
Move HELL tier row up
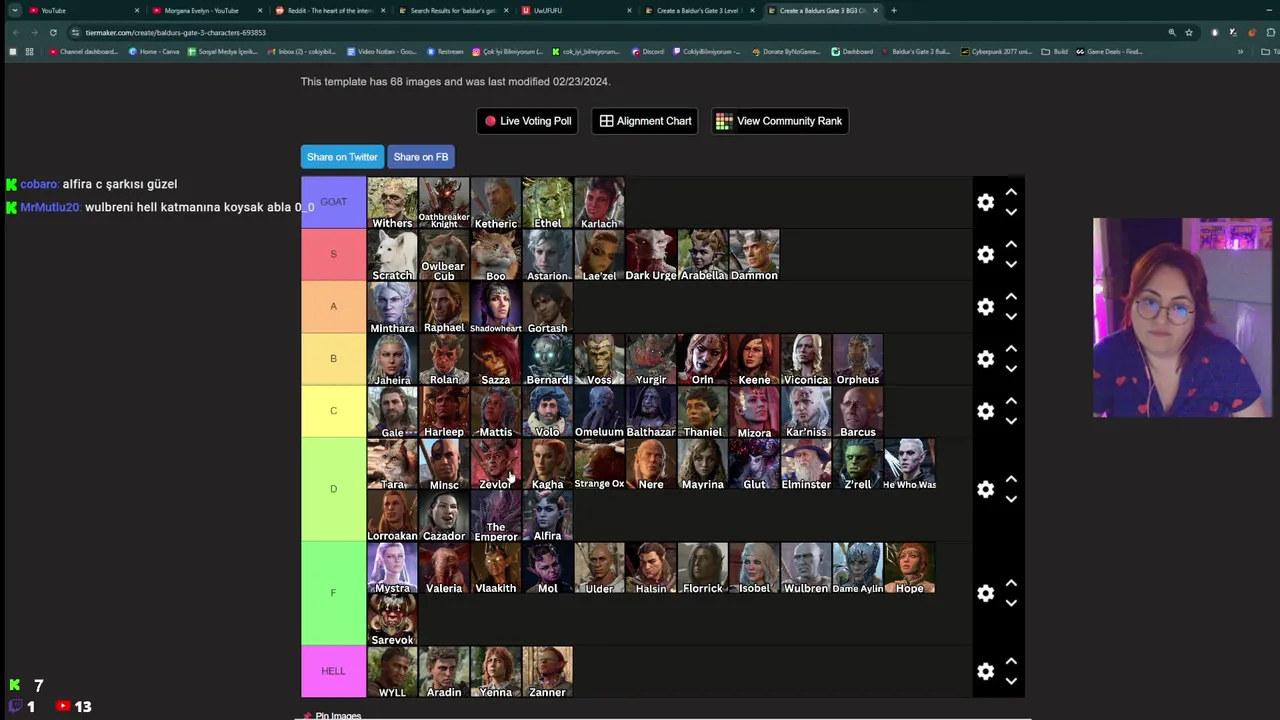tap(1011, 660)
